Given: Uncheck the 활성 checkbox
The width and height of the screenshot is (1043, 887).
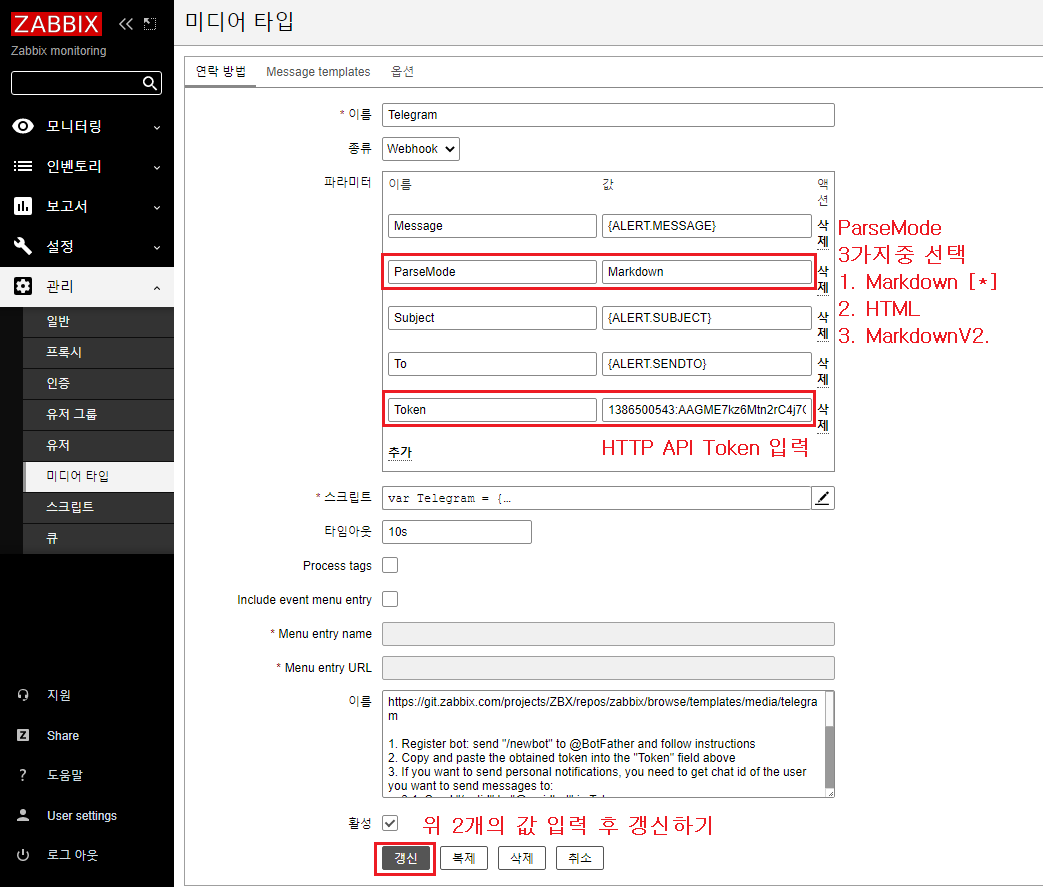Looking at the screenshot, I should click(x=390, y=823).
